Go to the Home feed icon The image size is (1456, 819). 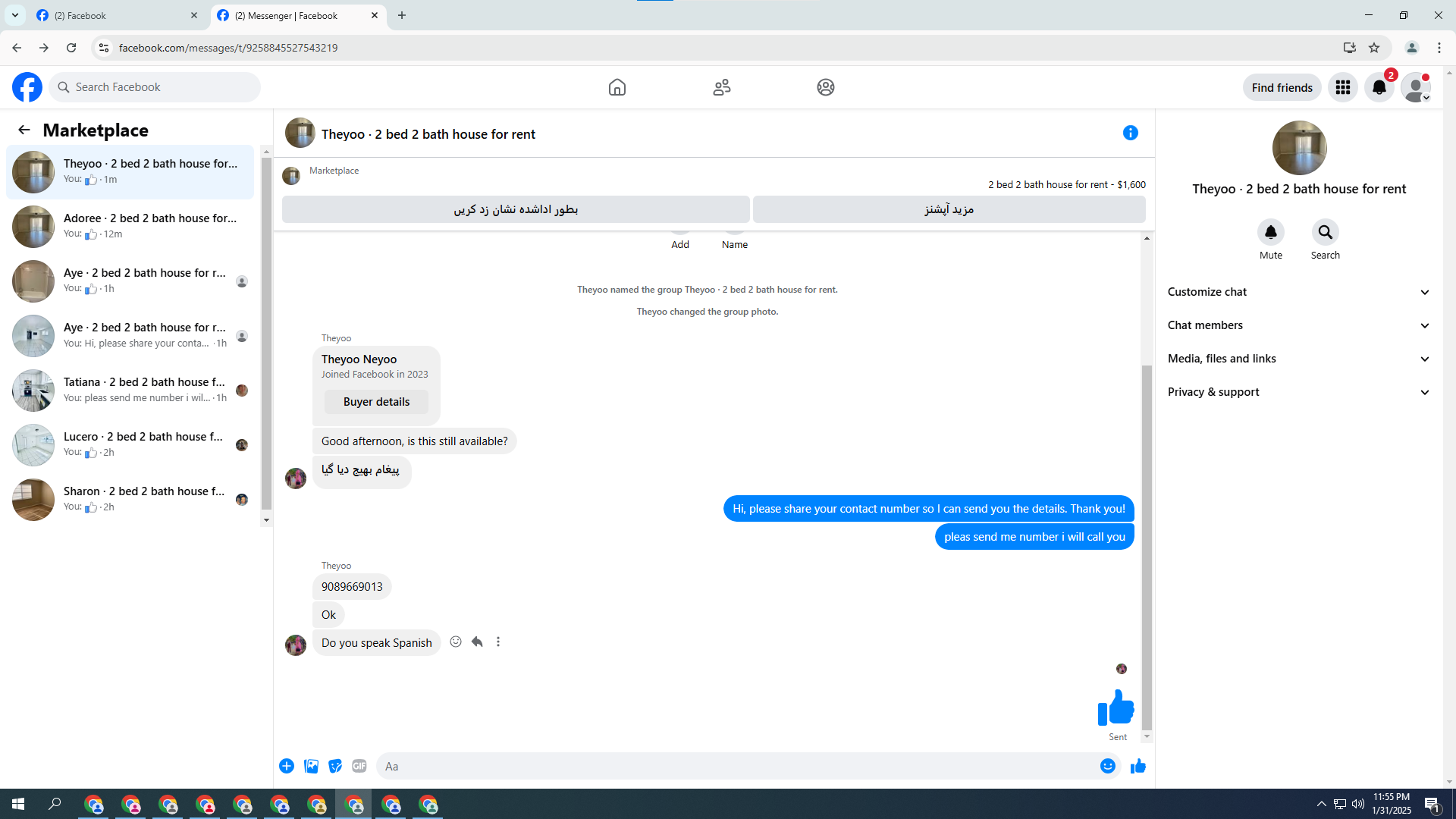tap(617, 87)
